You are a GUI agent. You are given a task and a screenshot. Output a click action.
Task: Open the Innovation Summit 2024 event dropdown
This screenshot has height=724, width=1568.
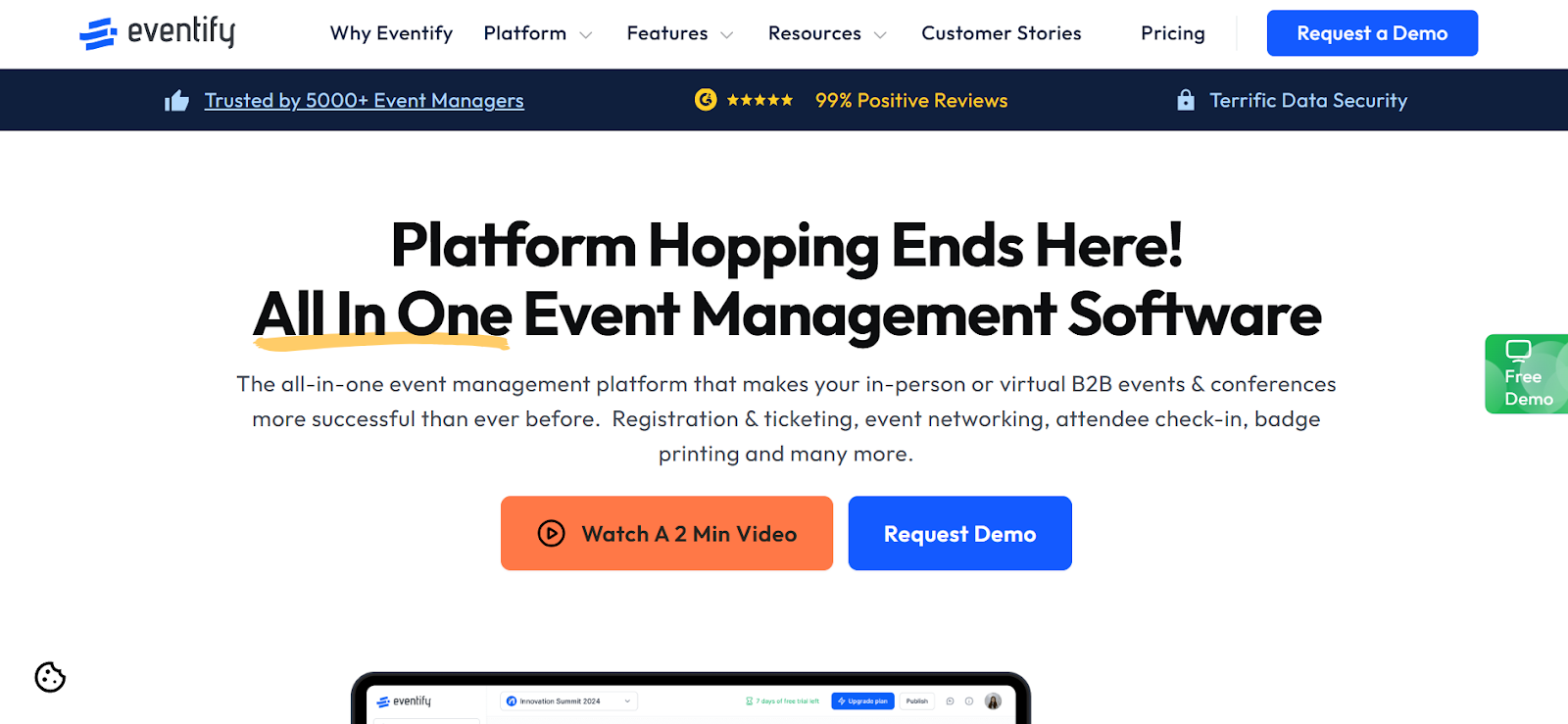pos(568,701)
